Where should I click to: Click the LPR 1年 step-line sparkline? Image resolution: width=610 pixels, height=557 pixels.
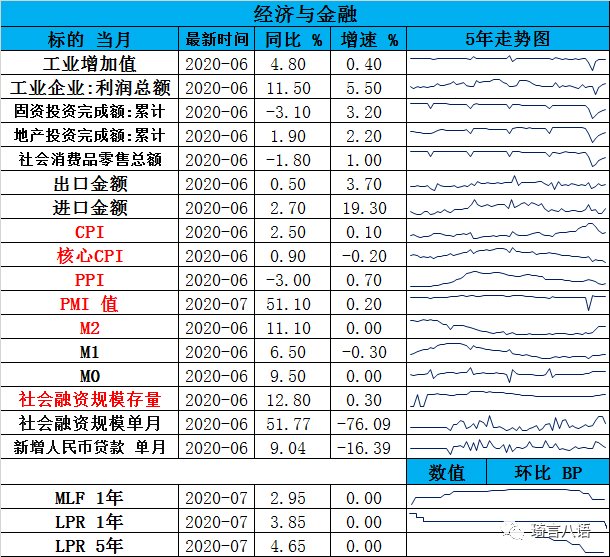click(x=508, y=521)
